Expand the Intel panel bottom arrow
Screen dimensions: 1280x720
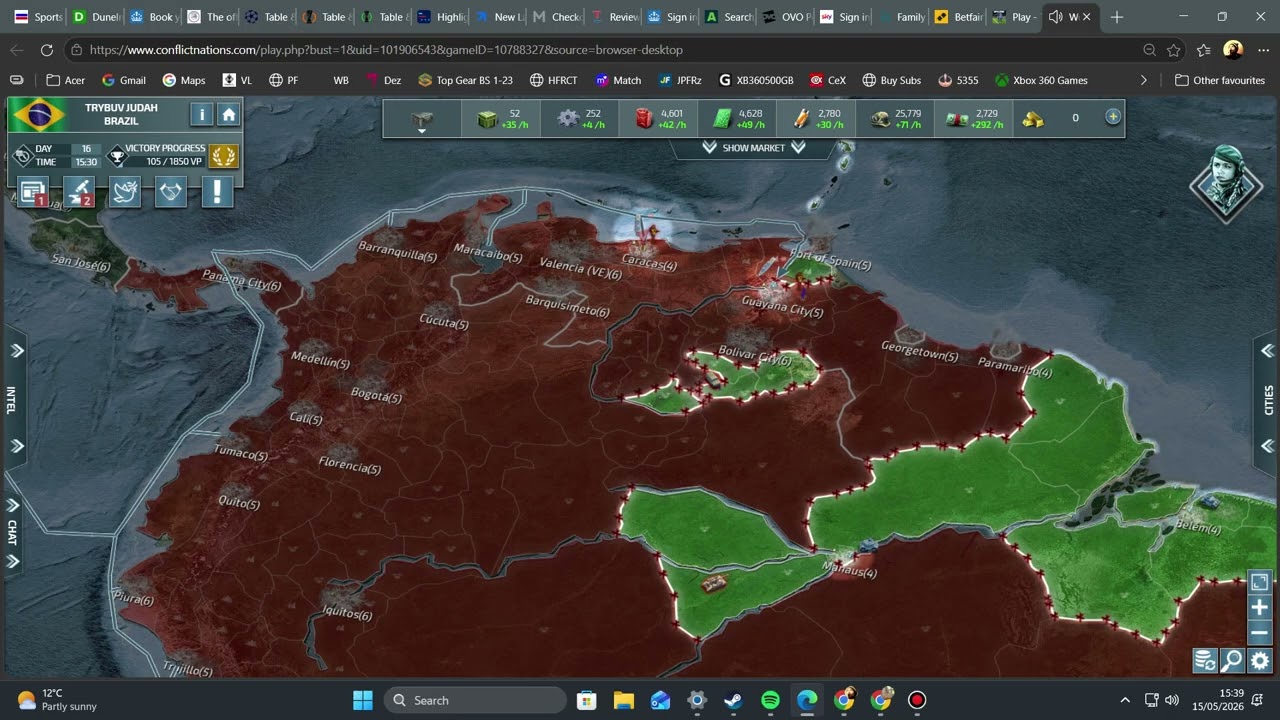tap(16, 446)
